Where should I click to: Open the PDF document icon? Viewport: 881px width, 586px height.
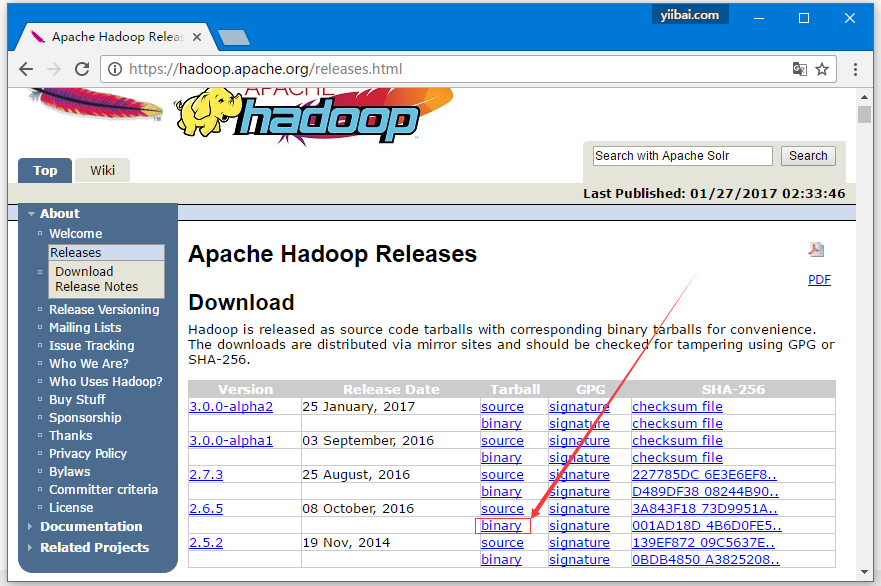pos(817,250)
